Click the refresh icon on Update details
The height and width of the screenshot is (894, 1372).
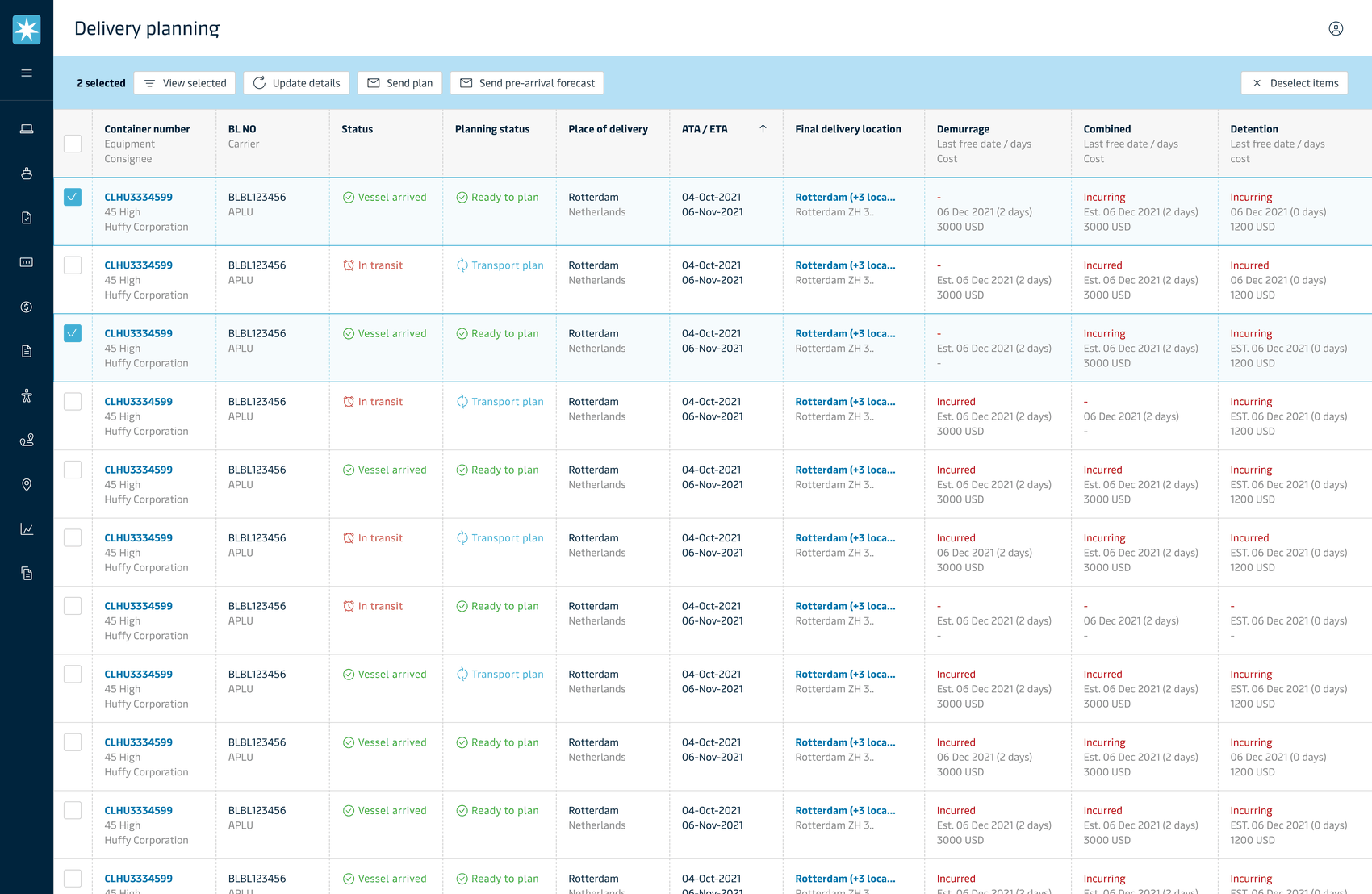259,83
